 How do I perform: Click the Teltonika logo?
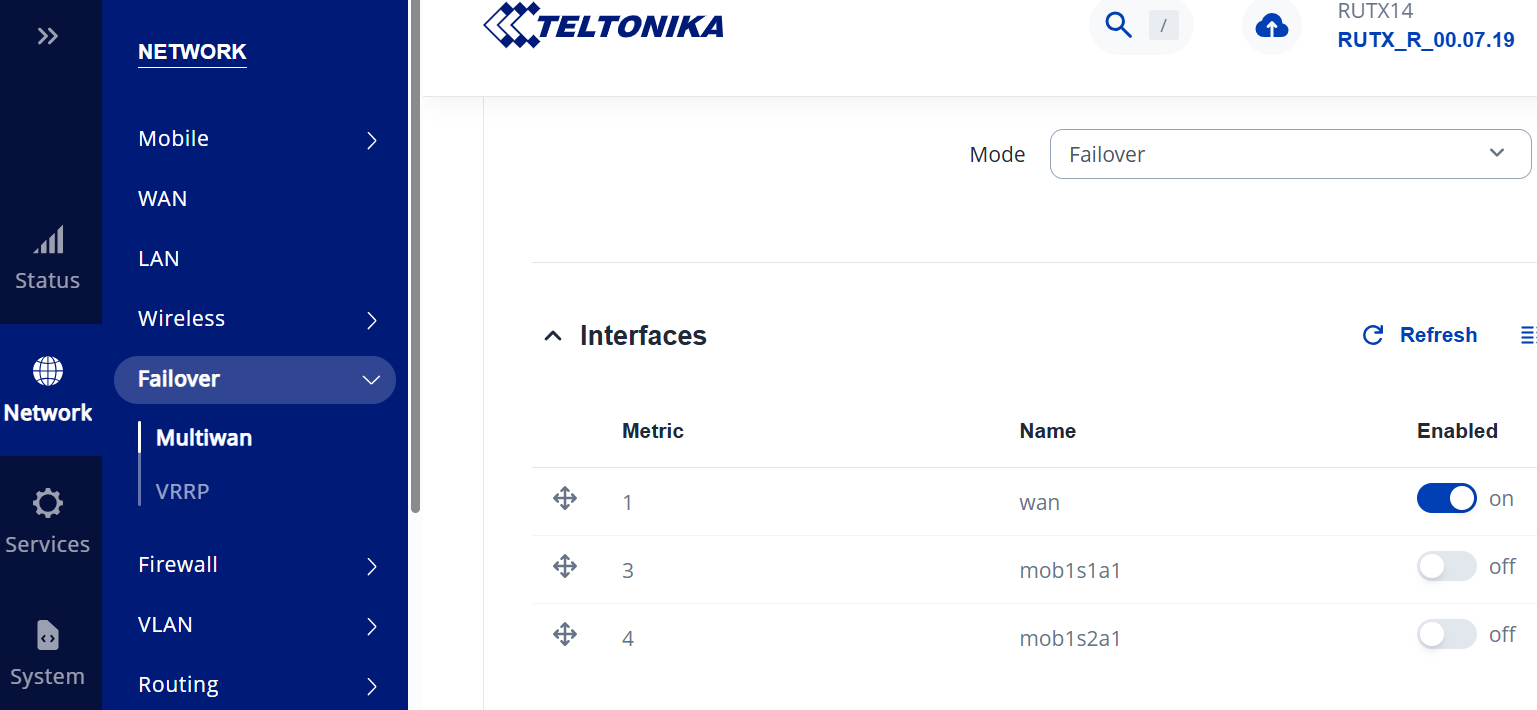tap(603, 25)
